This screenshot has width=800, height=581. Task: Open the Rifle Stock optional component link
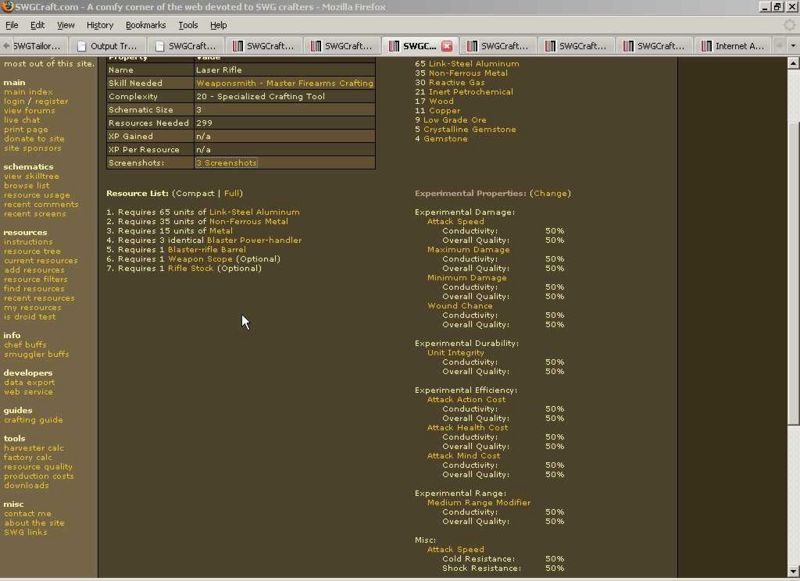(x=191, y=269)
